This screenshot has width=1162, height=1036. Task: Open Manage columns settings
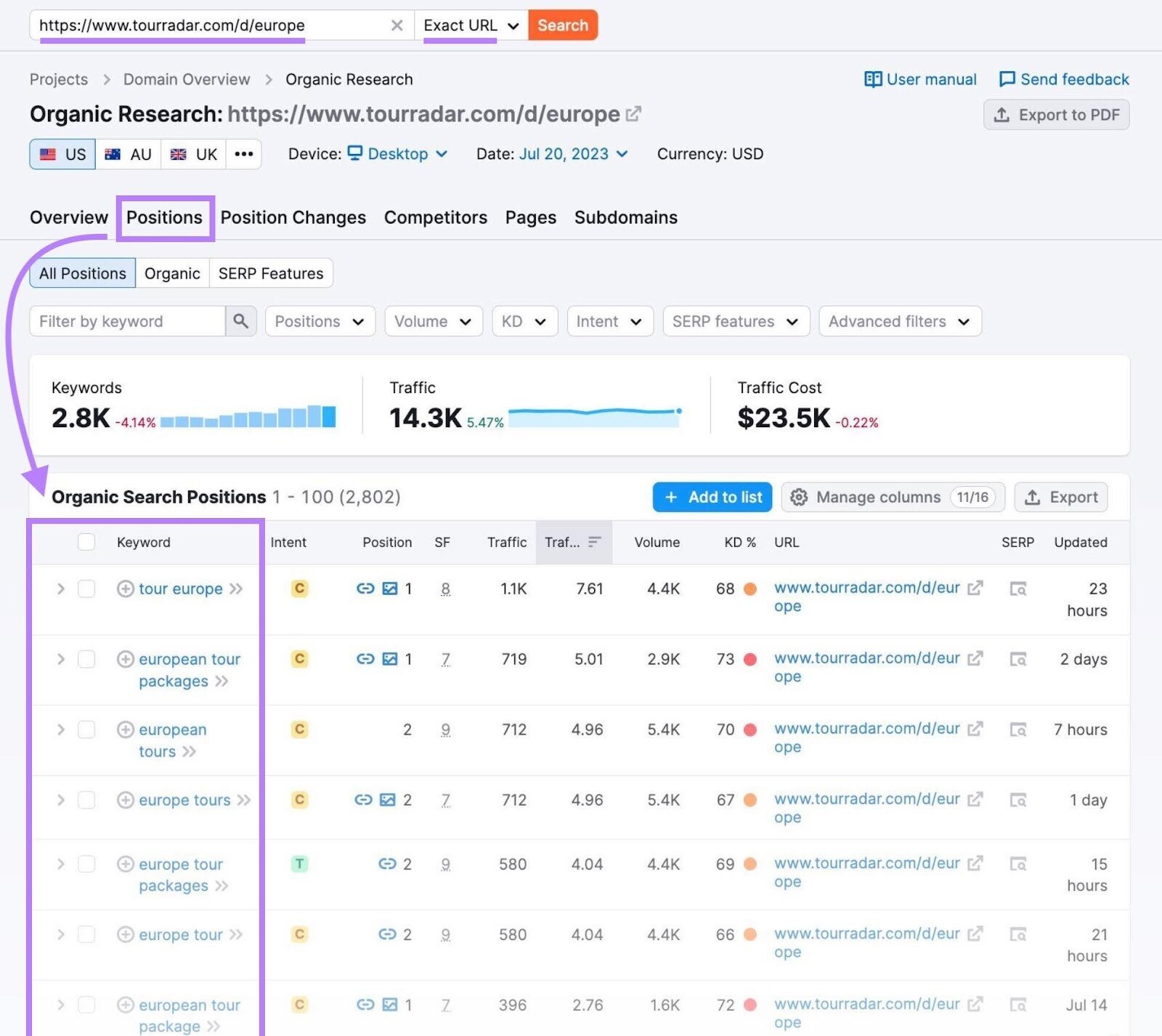tap(893, 497)
